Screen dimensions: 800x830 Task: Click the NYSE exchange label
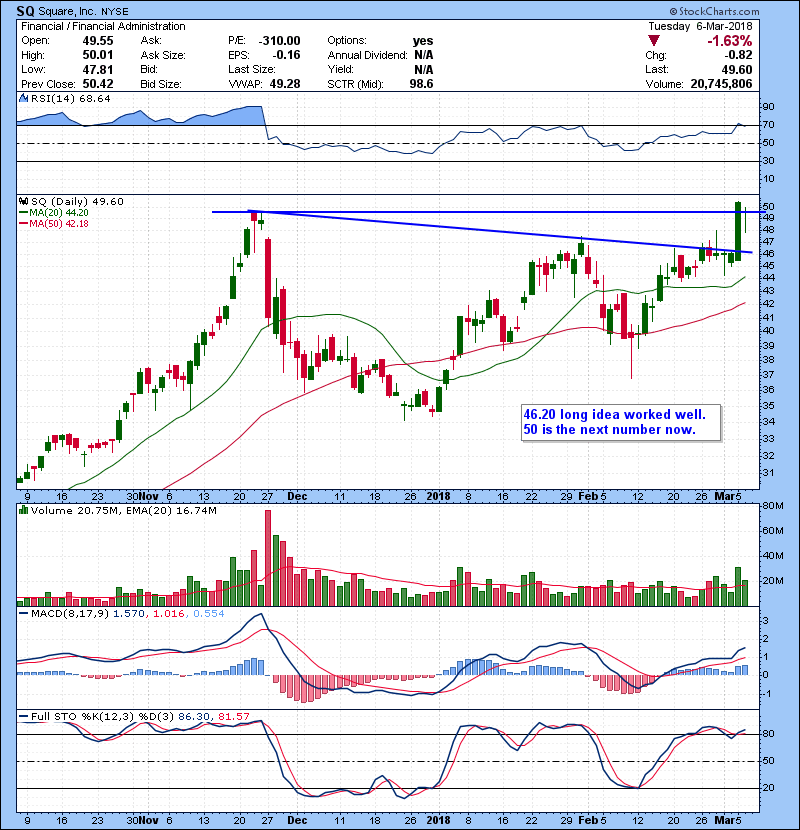[115, 12]
